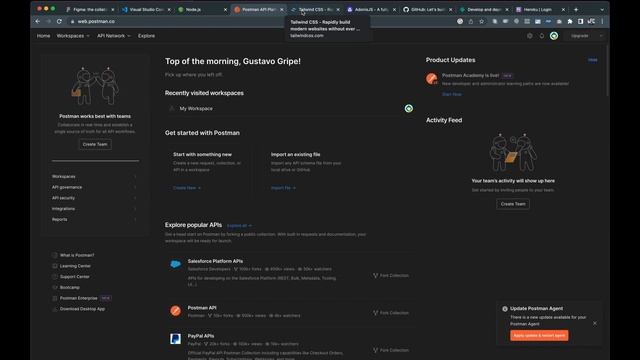The width and height of the screenshot is (640, 360).
Task: Open the Salesforce Platform APIs logo
Action: click(x=176, y=264)
